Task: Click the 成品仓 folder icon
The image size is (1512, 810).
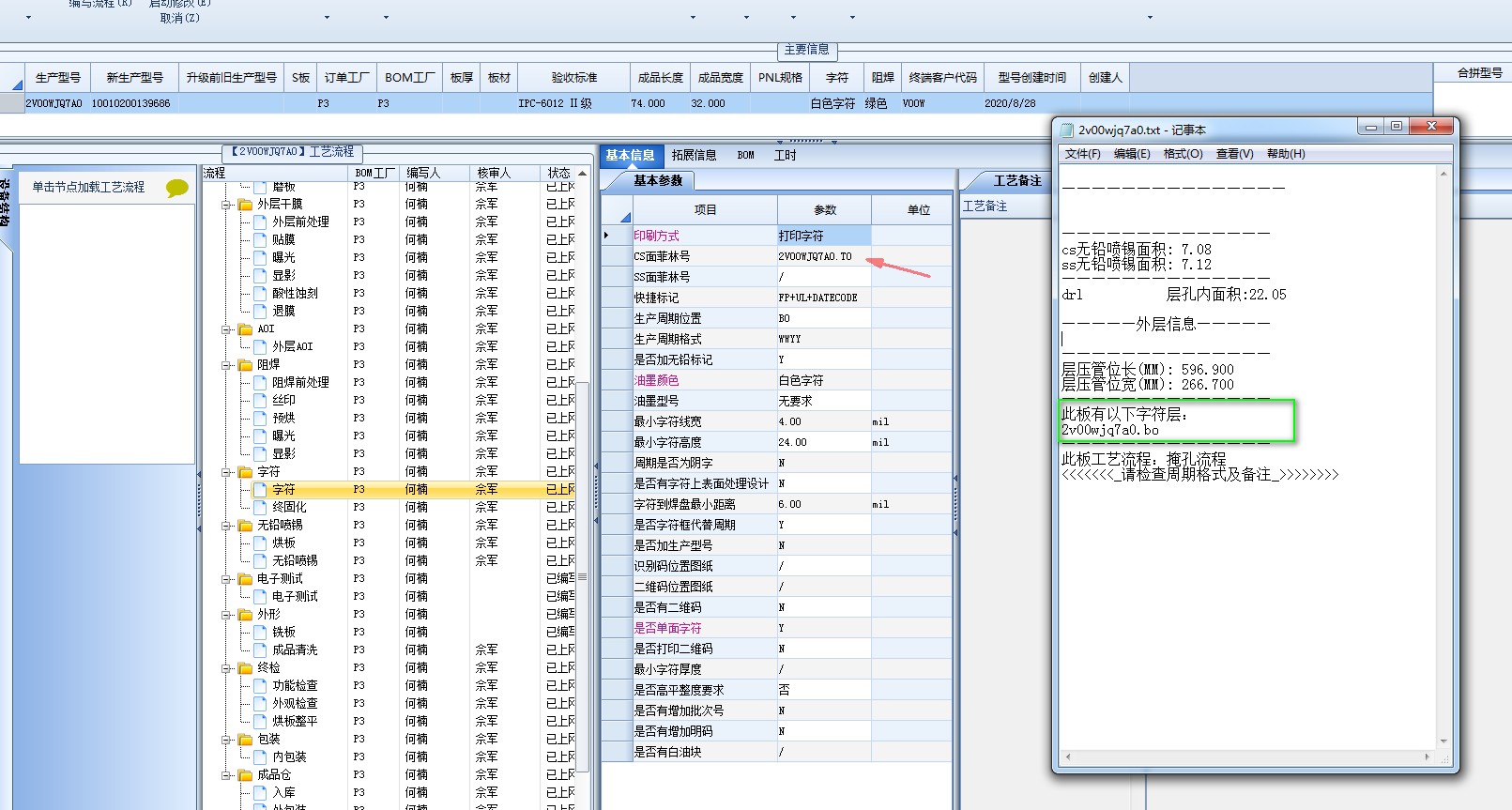Action: [245, 774]
